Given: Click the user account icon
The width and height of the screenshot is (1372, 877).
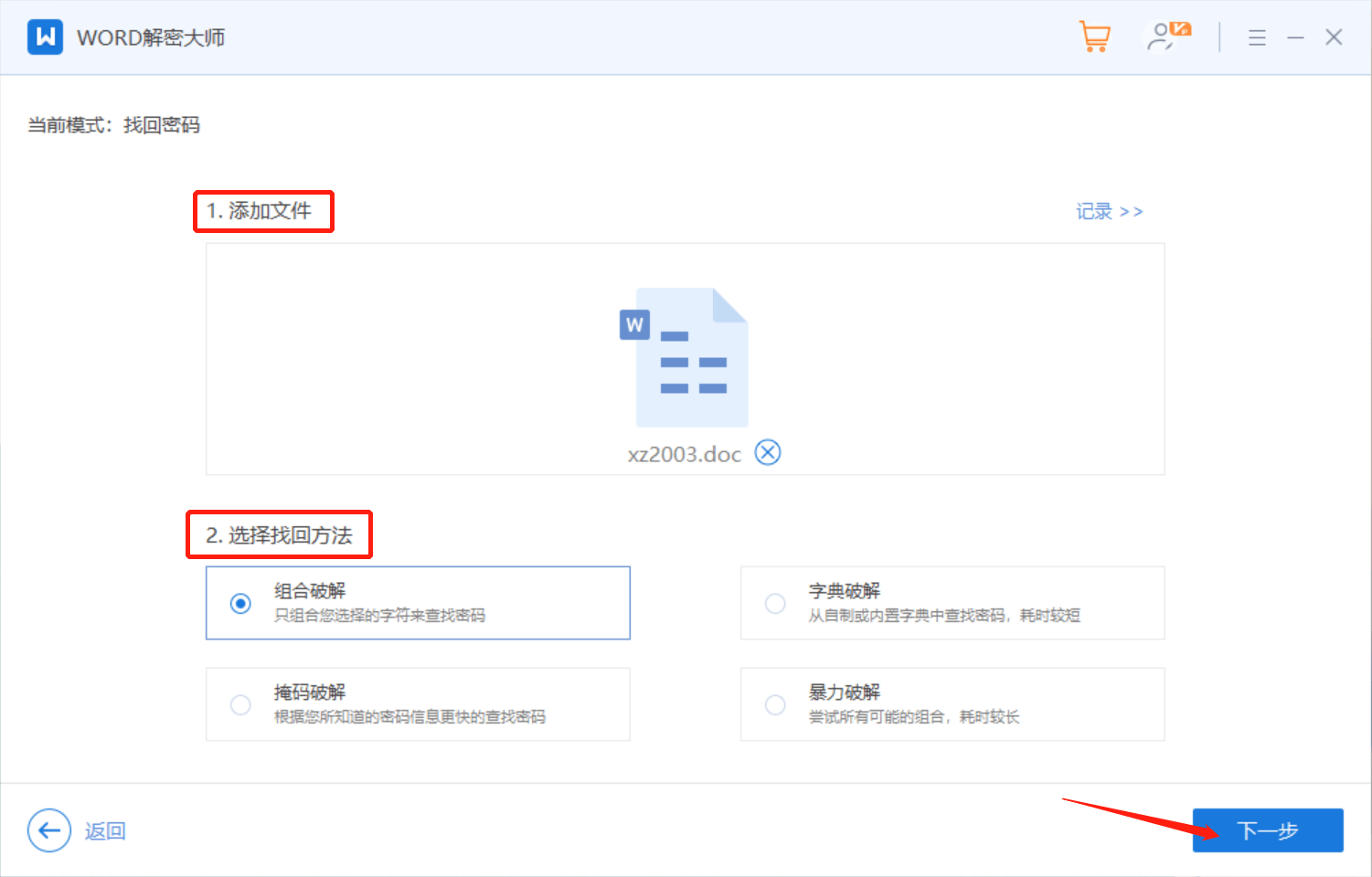Looking at the screenshot, I should click(1162, 37).
